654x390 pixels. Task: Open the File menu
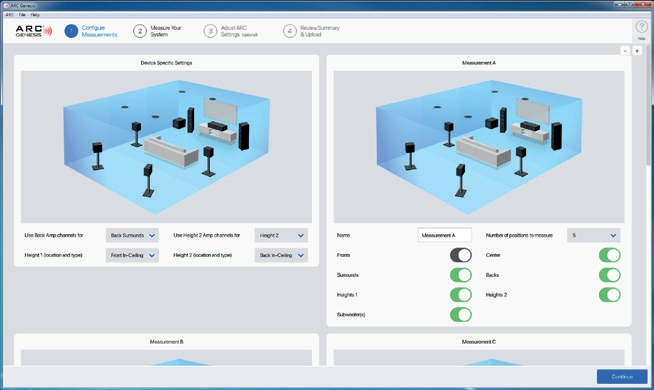pyautogui.click(x=22, y=15)
